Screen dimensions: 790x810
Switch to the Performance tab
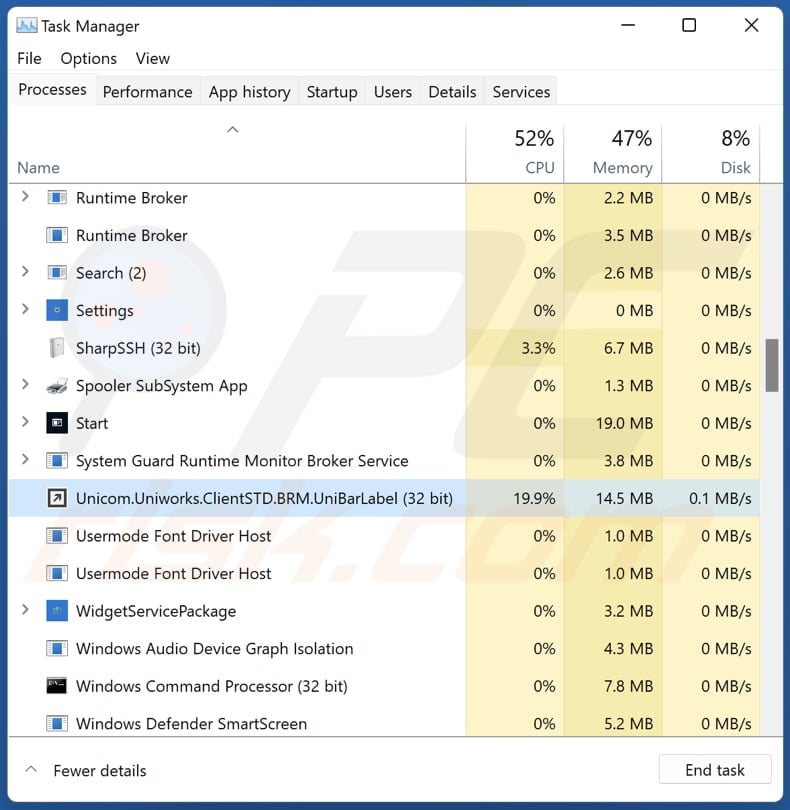(147, 91)
